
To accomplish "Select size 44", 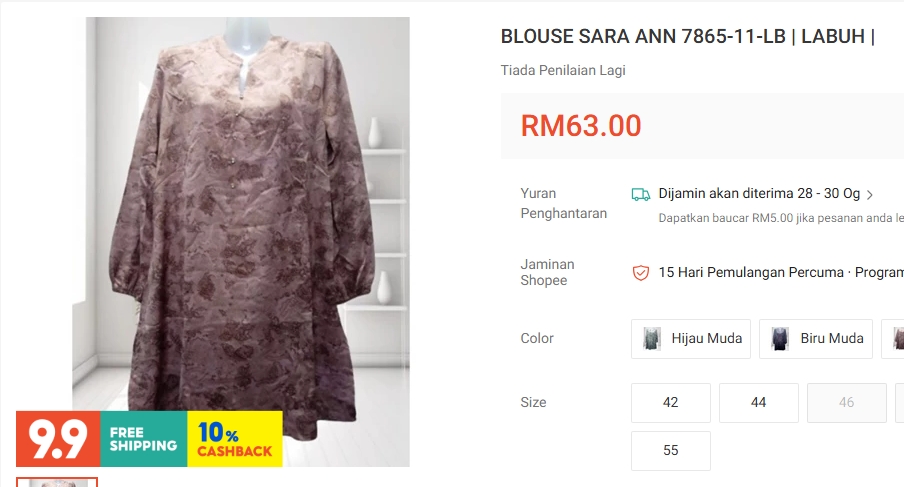I will (x=759, y=403).
